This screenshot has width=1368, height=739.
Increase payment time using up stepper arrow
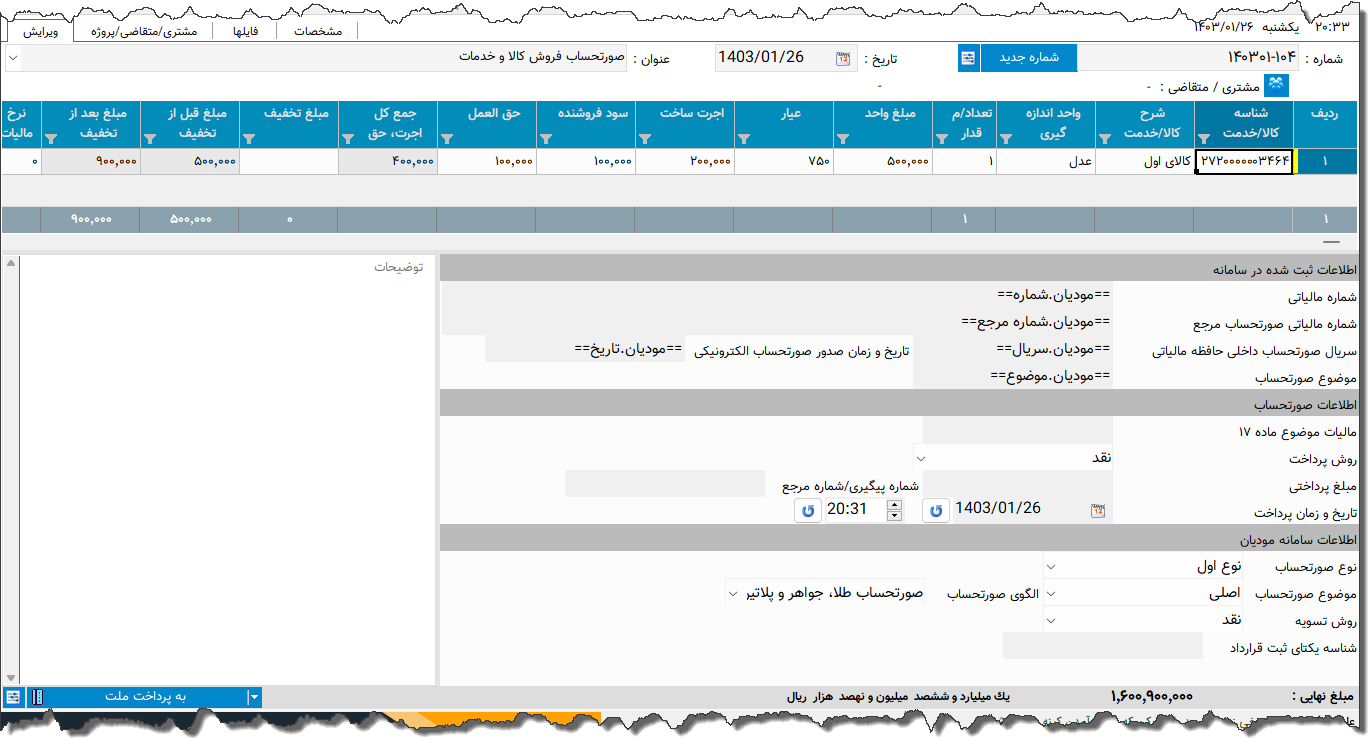point(894,504)
